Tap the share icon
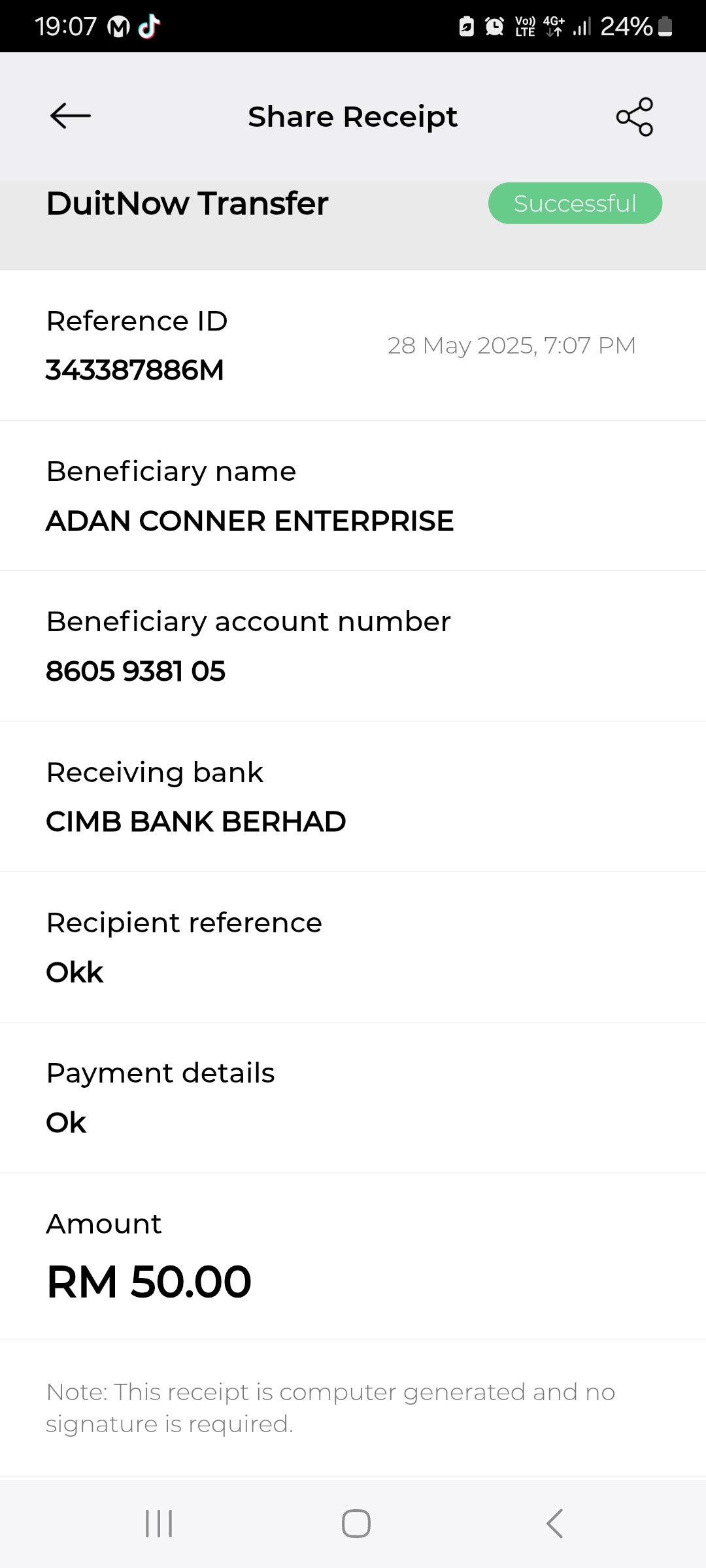The width and height of the screenshot is (706, 1568). [x=635, y=117]
